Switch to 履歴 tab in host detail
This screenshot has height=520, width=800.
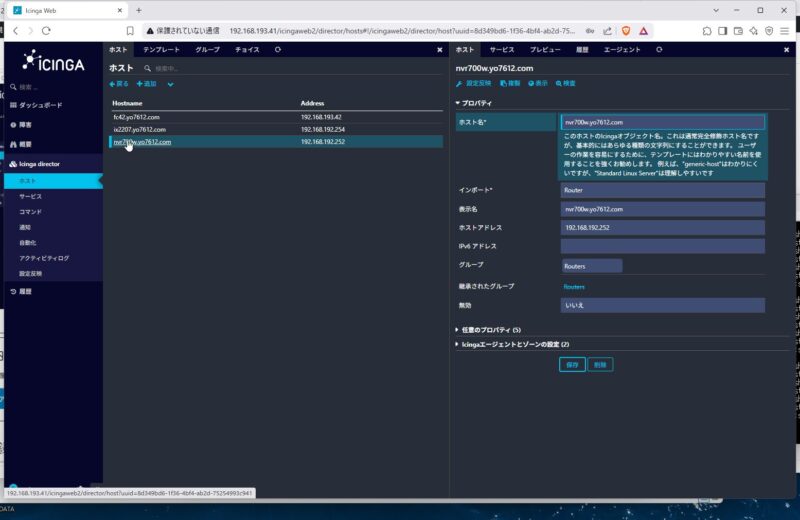pyautogui.click(x=582, y=49)
